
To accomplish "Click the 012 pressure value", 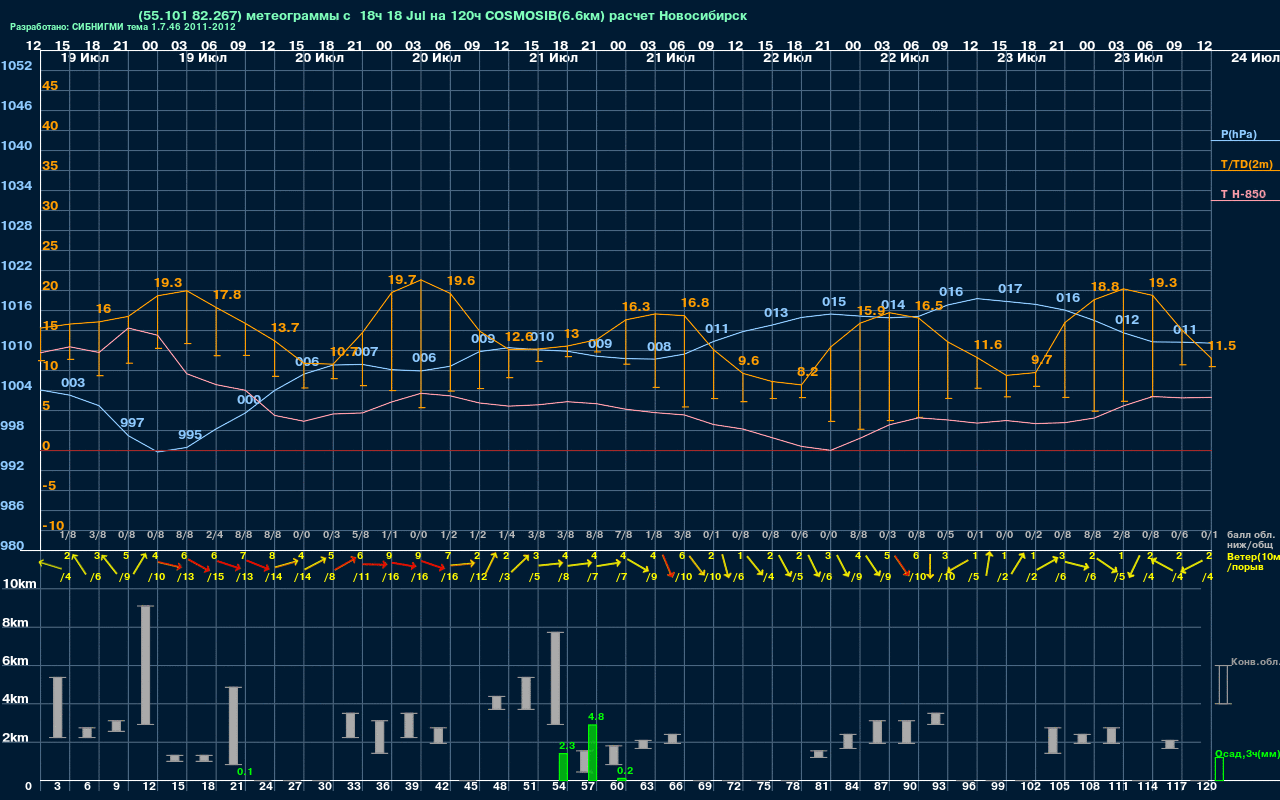I will point(1127,320).
